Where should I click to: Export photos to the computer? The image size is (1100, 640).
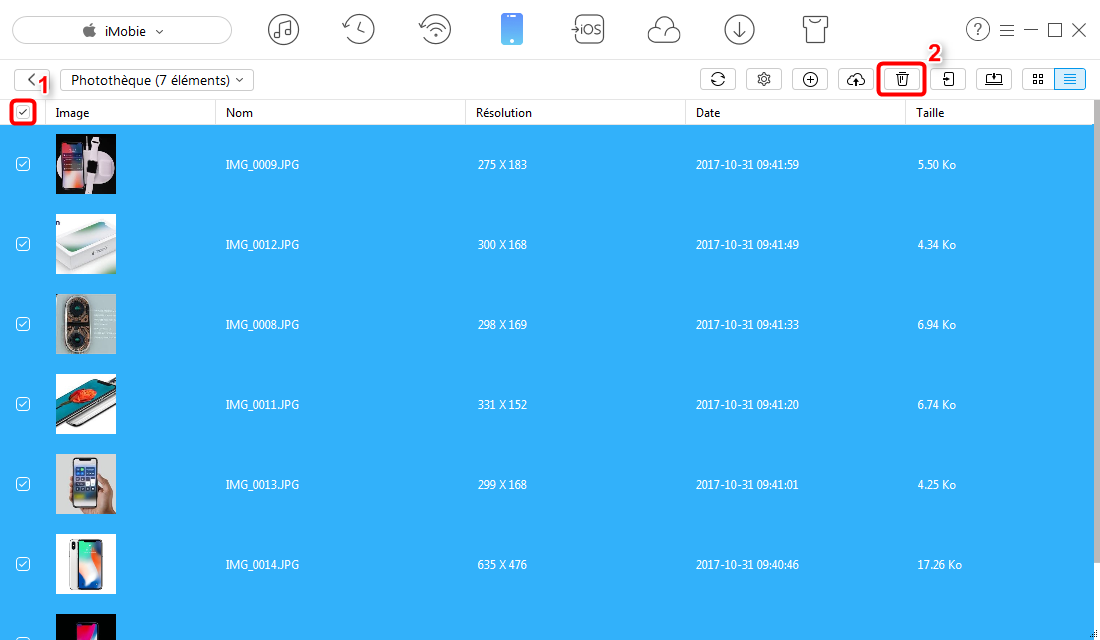pos(994,79)
